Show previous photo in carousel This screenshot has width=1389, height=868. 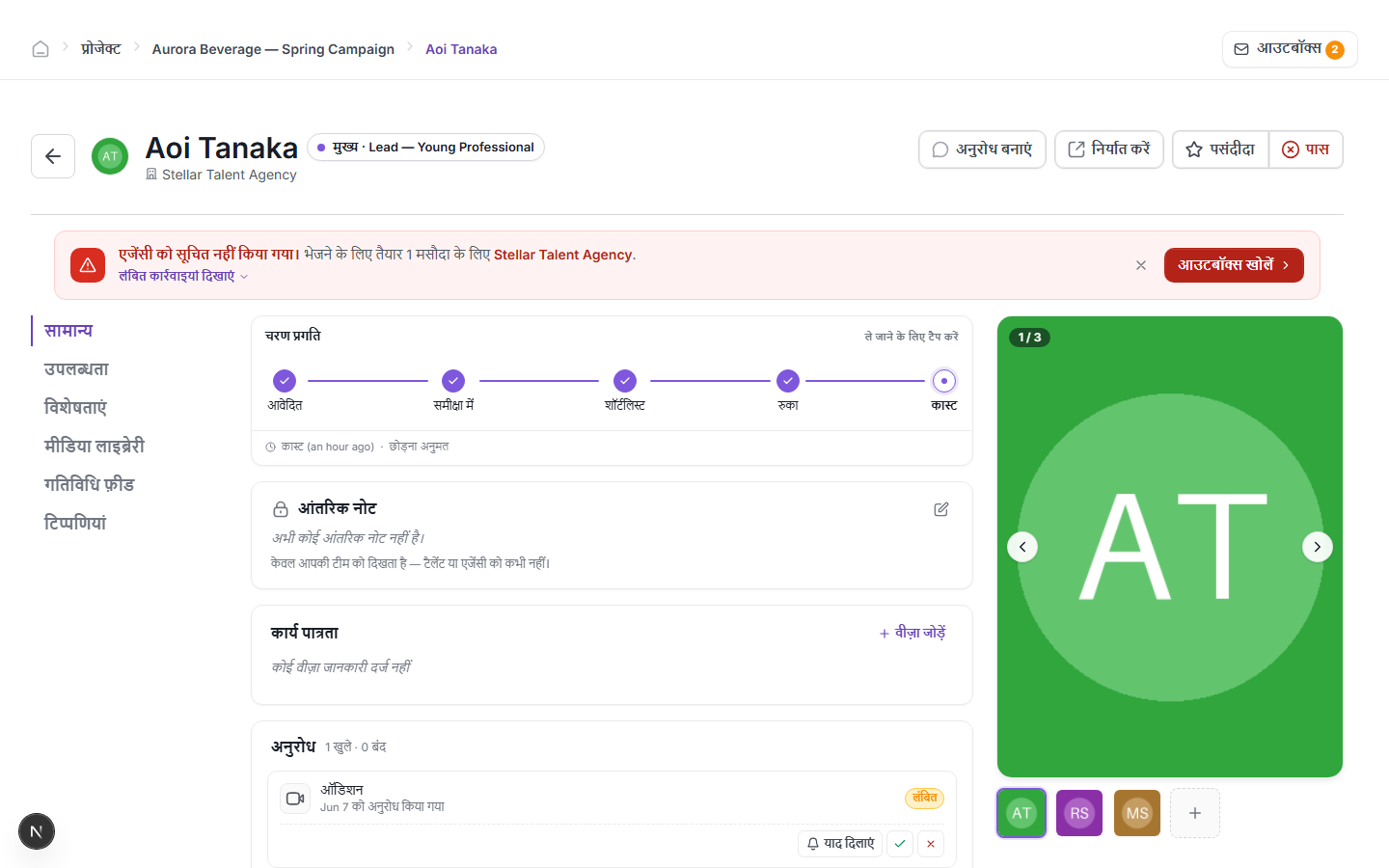click(1022, 547)
